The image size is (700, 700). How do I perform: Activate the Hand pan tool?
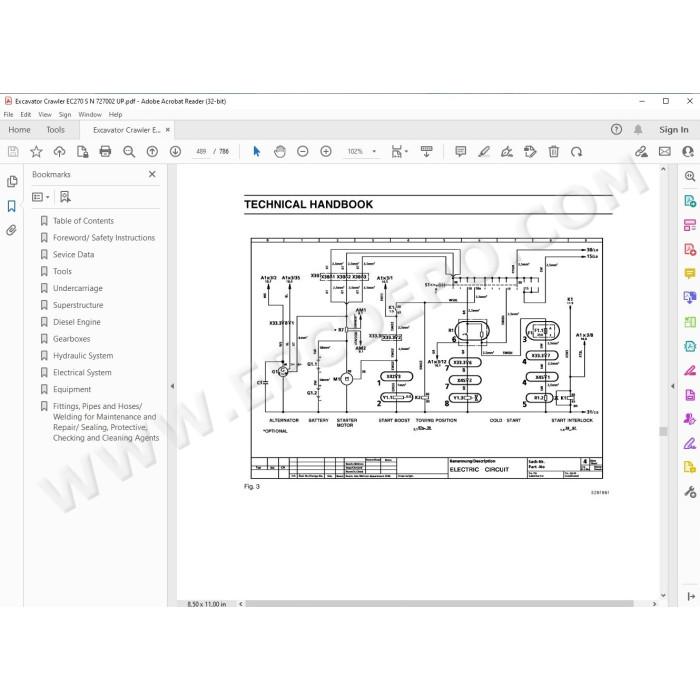click(x=280, y=152)
